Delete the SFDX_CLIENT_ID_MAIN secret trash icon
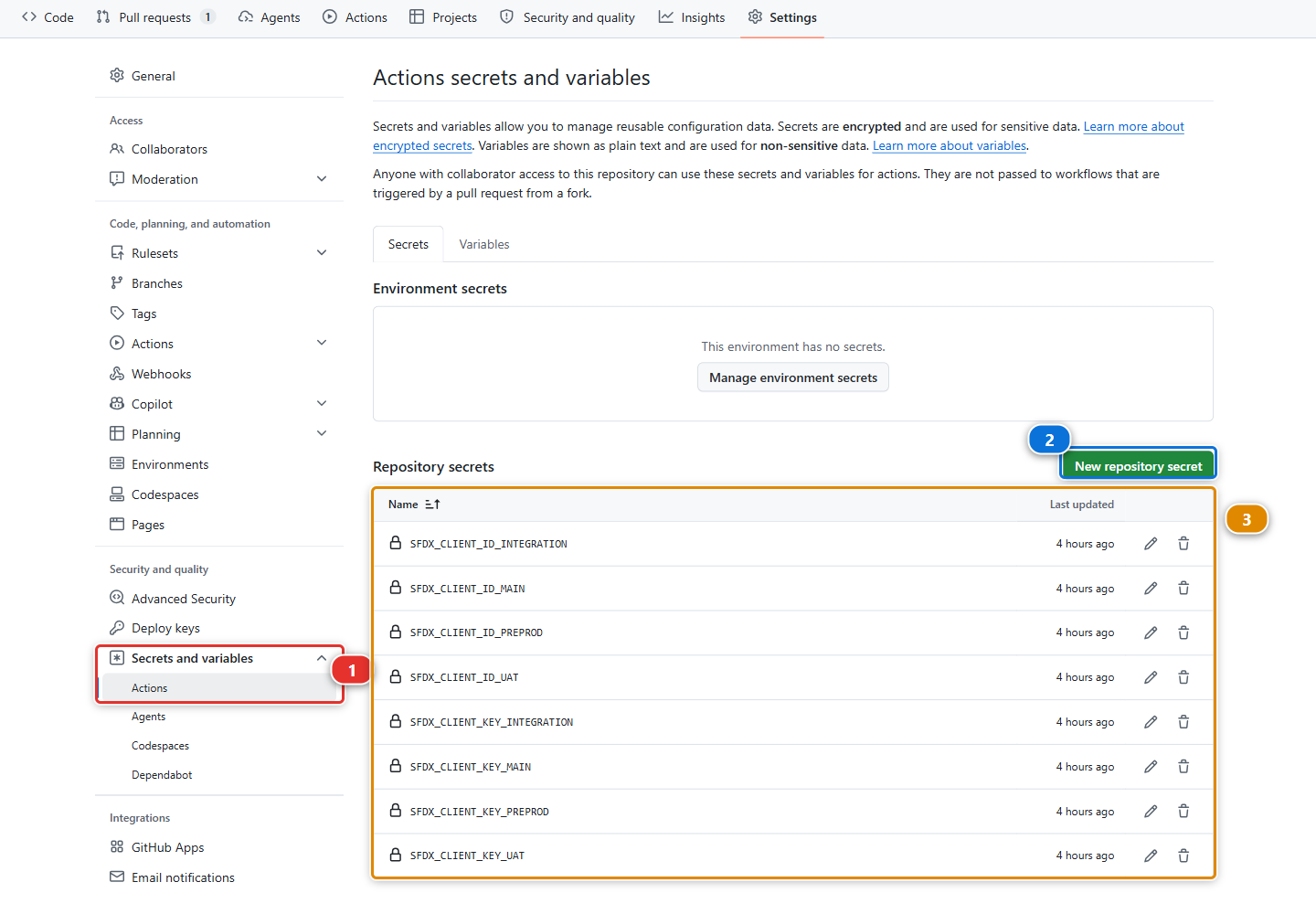The image size is (1316, 914). (x=1183, y=589)
